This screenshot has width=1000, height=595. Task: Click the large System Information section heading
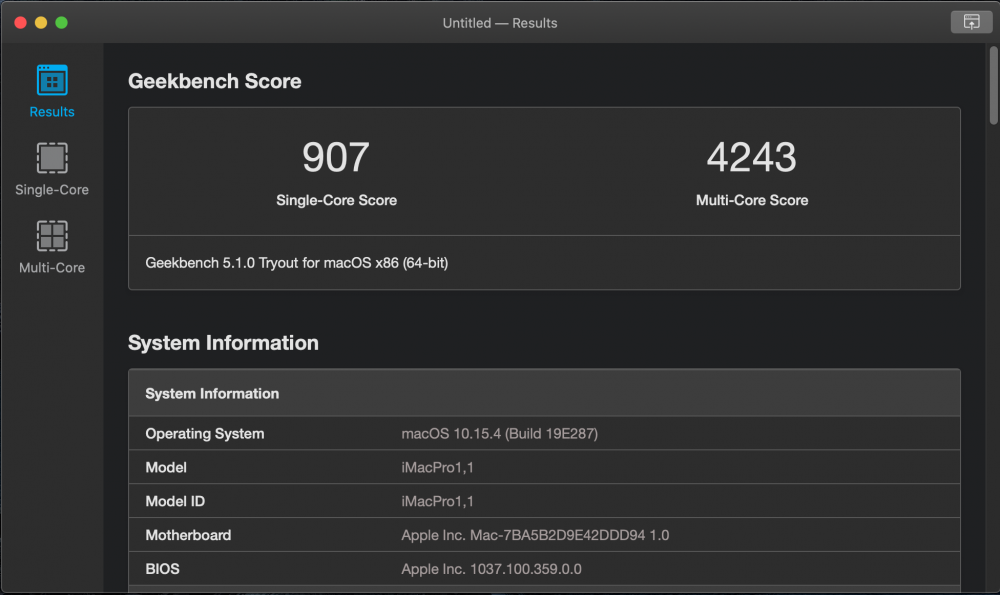coord(223,343)
